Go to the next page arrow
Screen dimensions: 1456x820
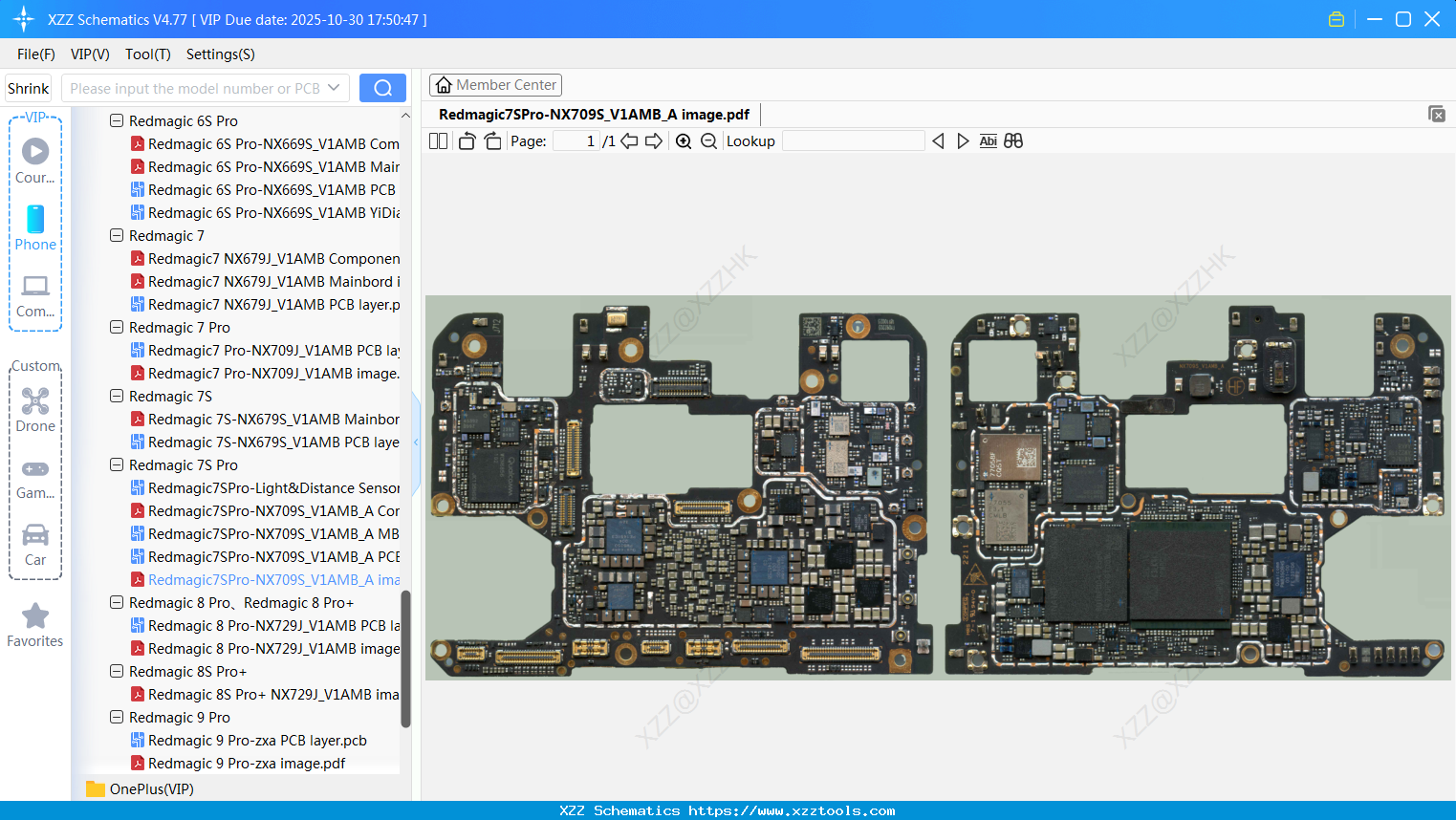tap(654, 140)
